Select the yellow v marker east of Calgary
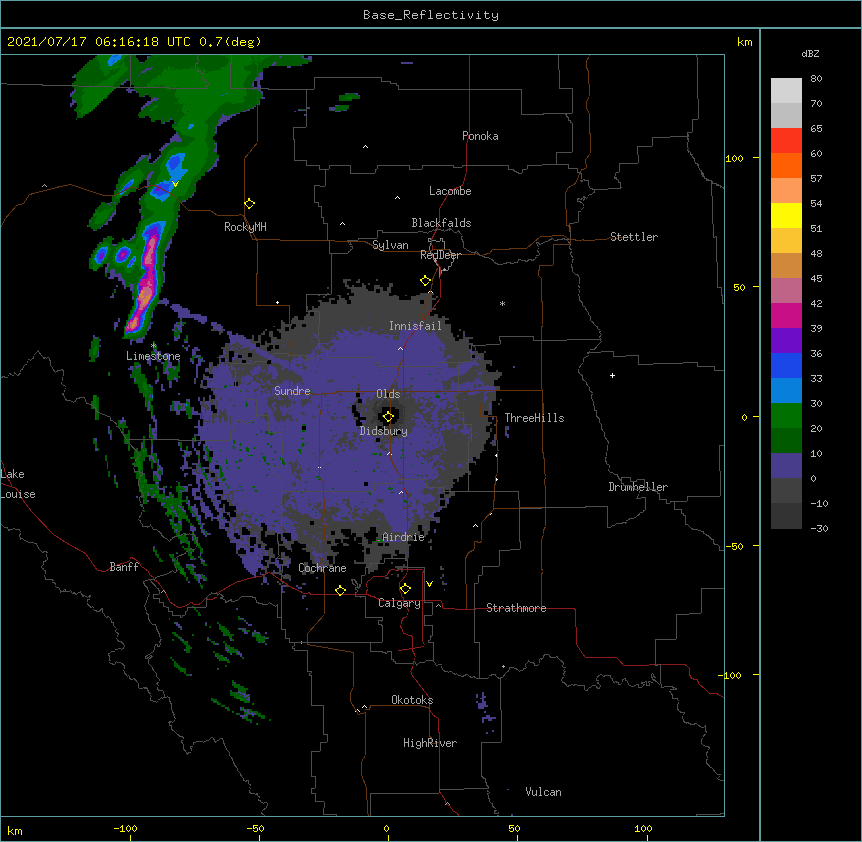 (429, 584)
